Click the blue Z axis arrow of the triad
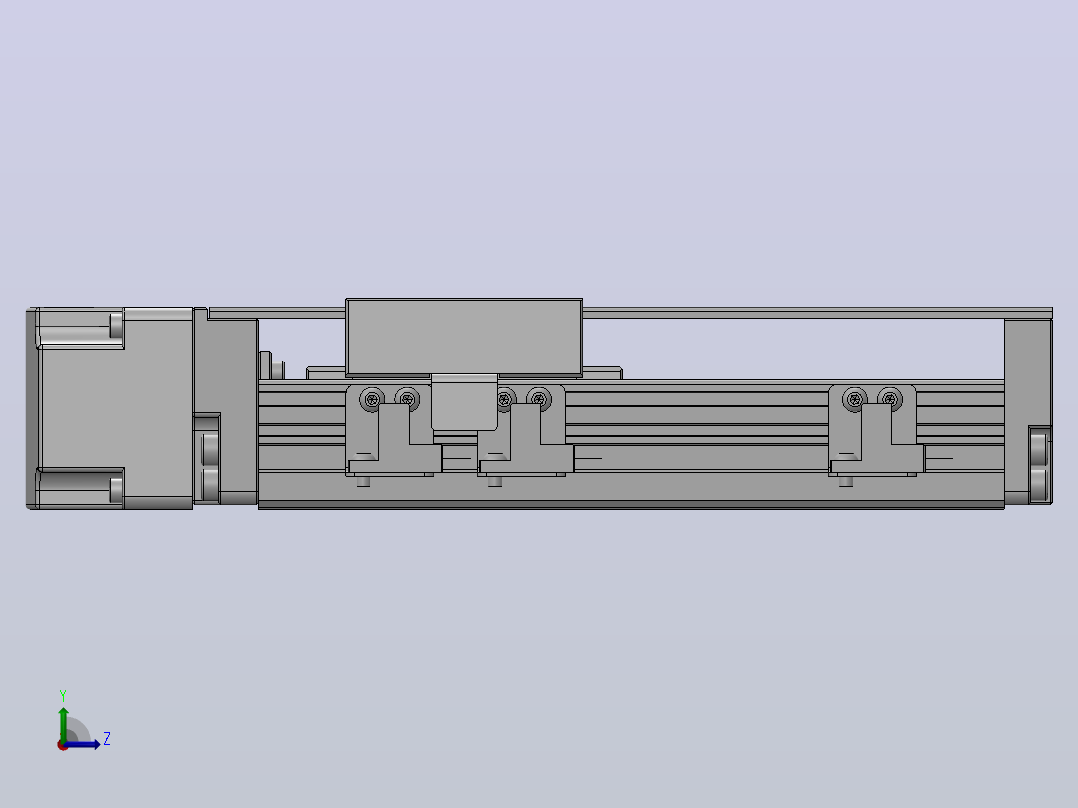This screenshot has height=808, width=1078. coord(84,744)
